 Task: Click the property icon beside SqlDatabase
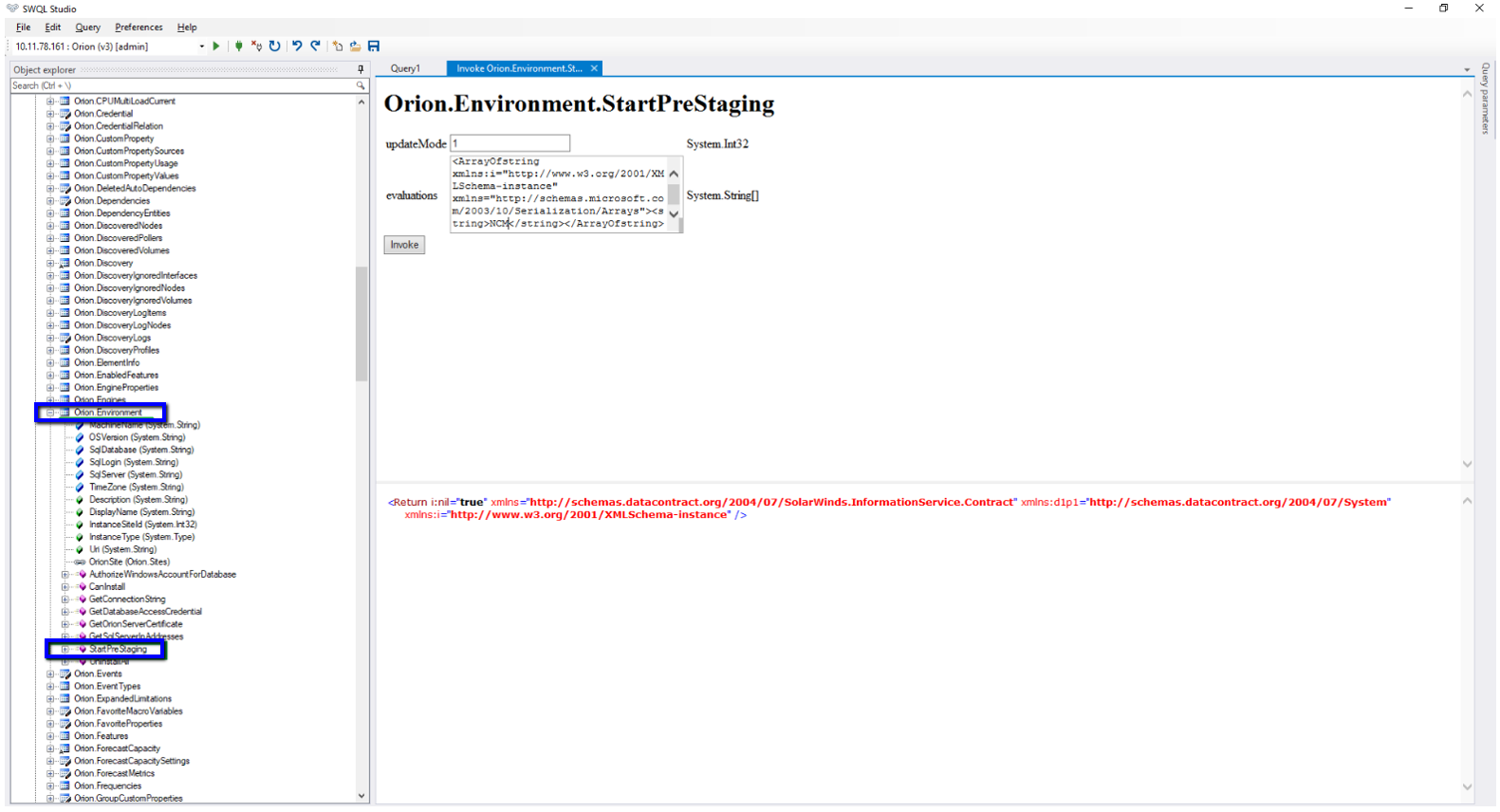(80, 450)
